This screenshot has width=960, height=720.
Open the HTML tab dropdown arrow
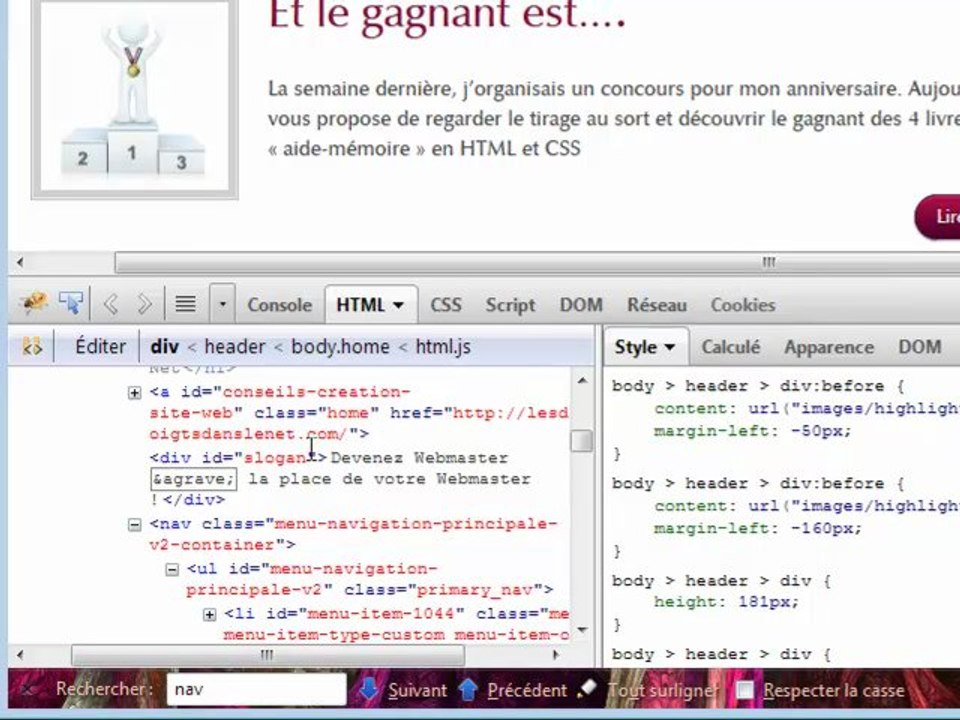(x=399, y=305)
